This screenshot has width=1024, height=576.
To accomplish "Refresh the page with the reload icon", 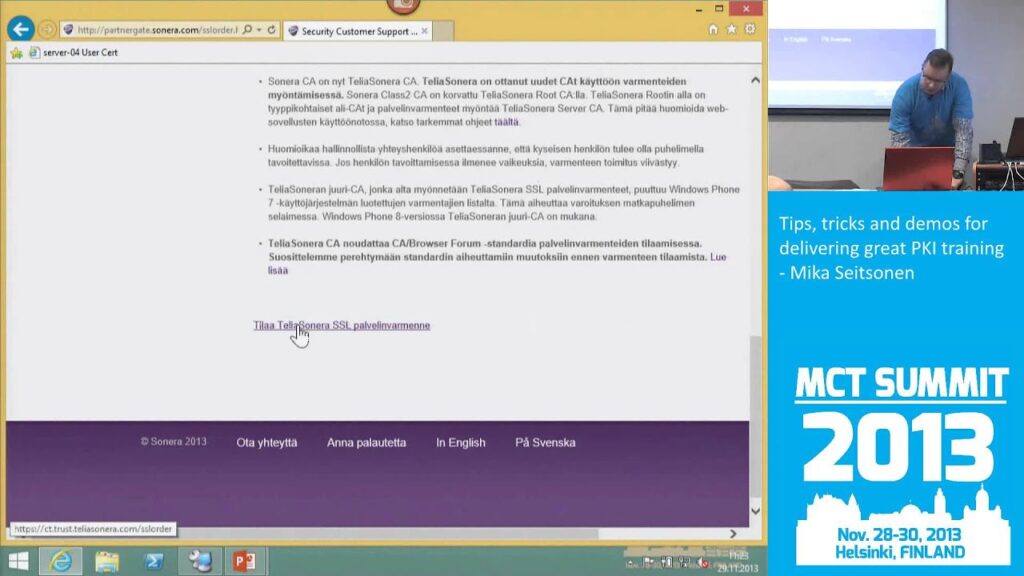I will [272, 30].
